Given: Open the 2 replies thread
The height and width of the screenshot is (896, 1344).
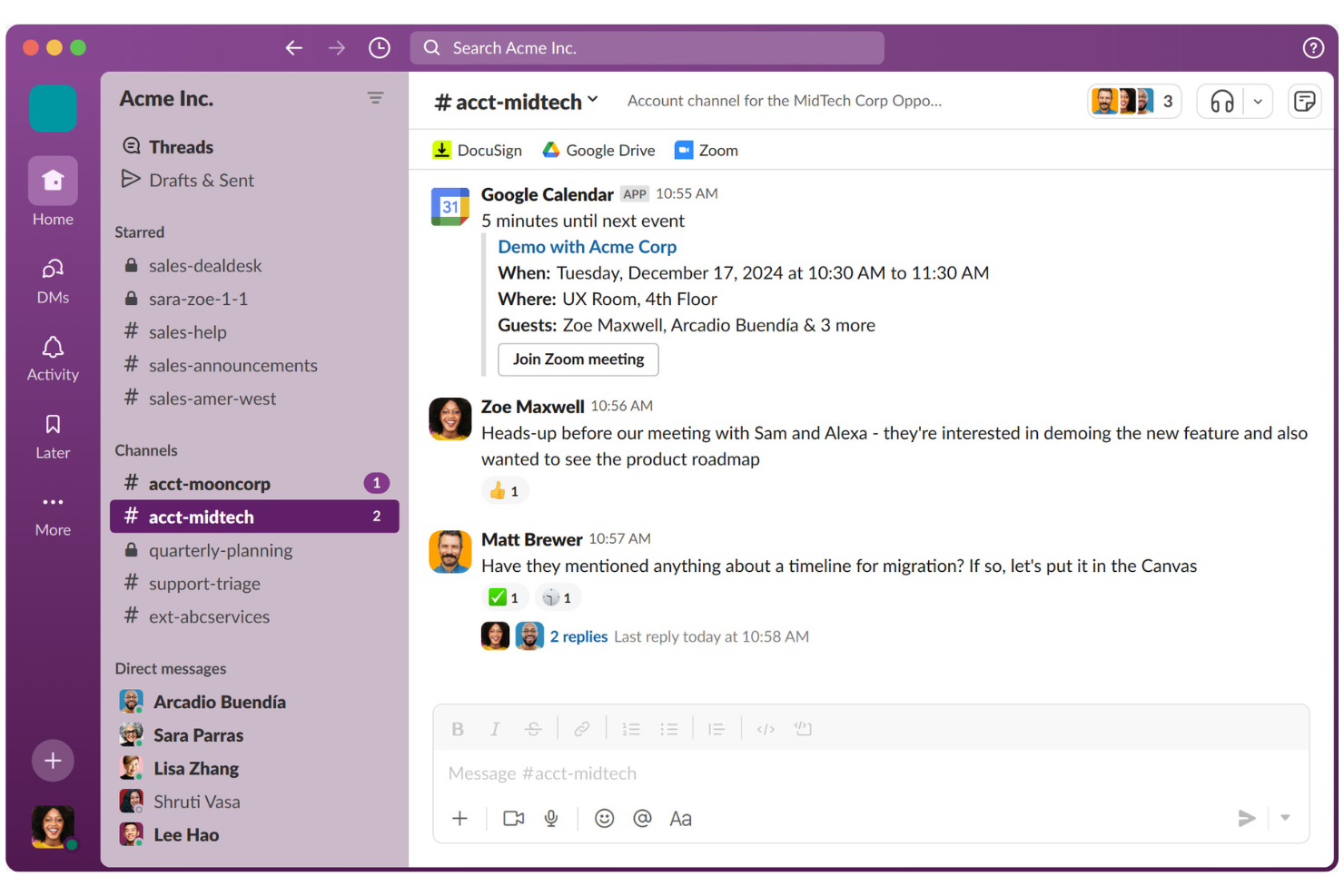Looking at the screenshot, I should coord(578,636).
